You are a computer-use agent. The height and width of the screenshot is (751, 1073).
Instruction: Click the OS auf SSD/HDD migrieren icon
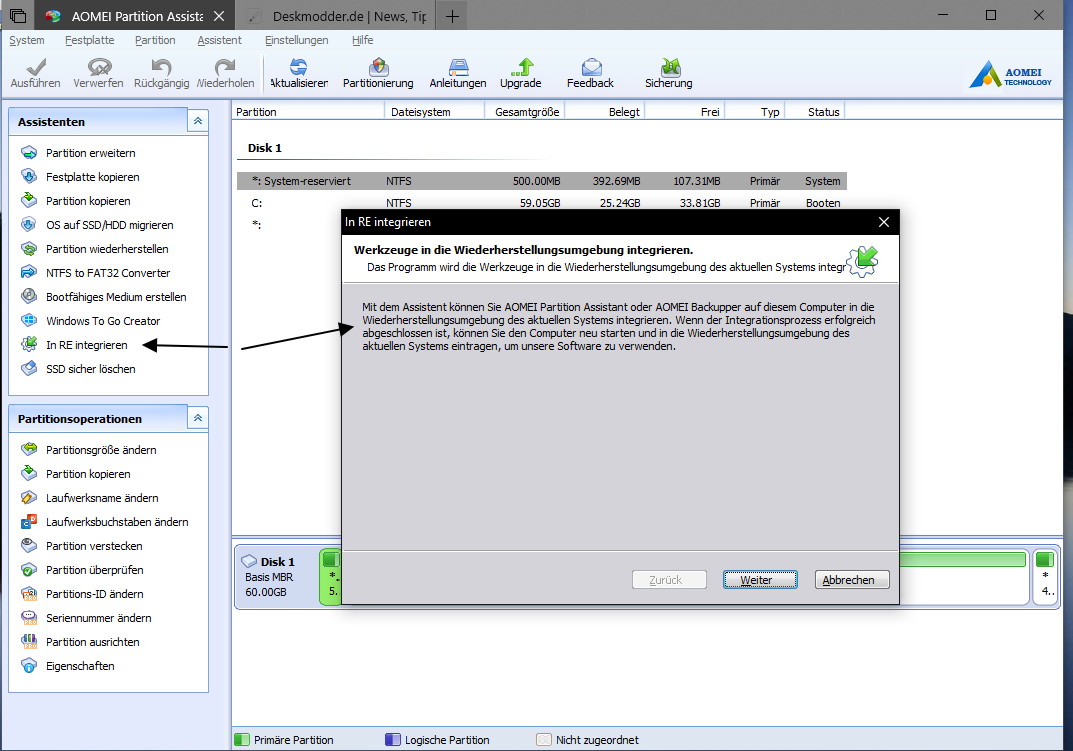tap(29, 225)
